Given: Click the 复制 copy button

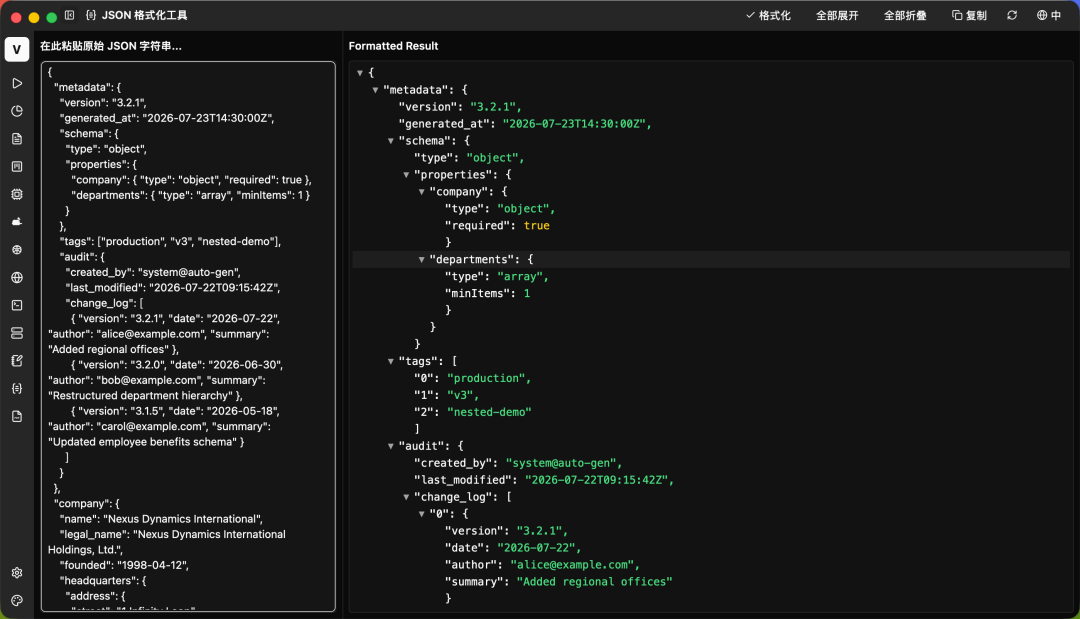Looking at the screenshot, I should pos(969,15).
